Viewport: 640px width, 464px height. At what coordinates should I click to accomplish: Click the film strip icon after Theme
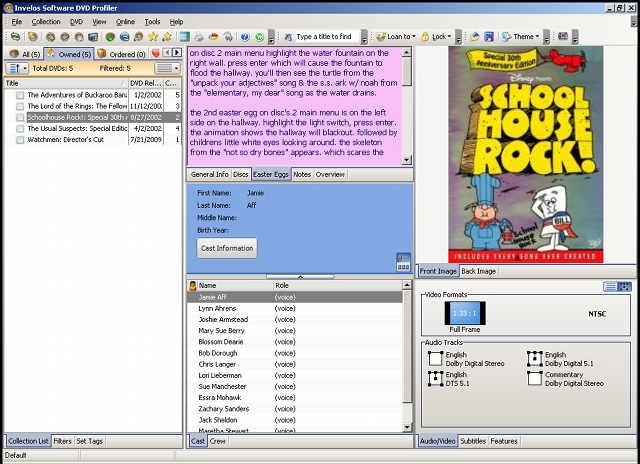click(x=563, y=36)
